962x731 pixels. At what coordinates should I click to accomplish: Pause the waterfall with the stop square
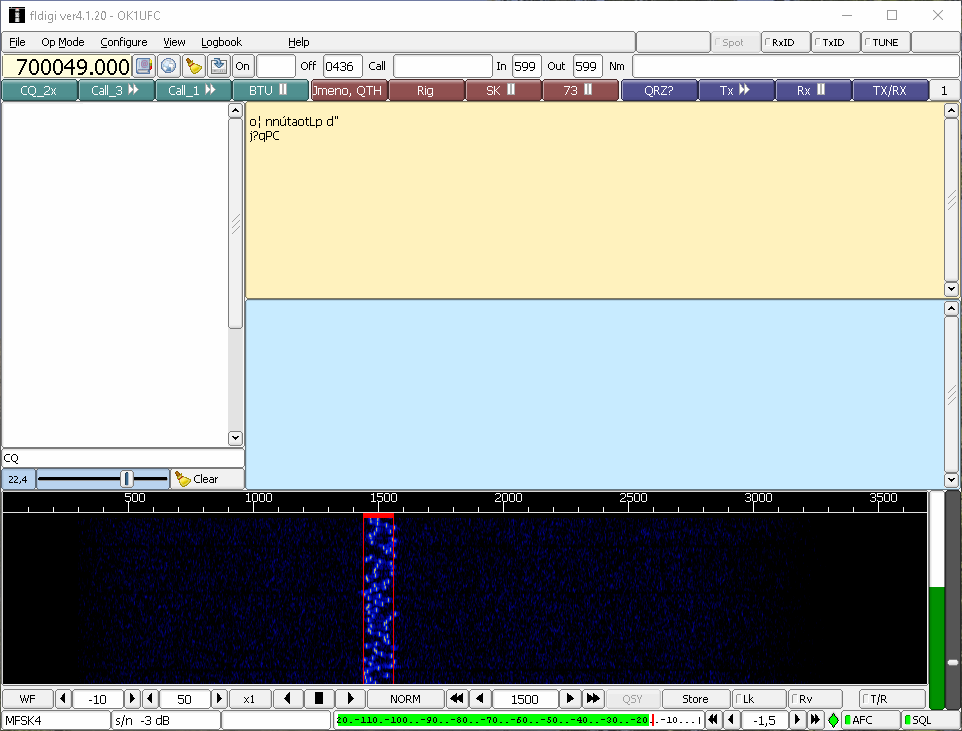tap(319, 699)
